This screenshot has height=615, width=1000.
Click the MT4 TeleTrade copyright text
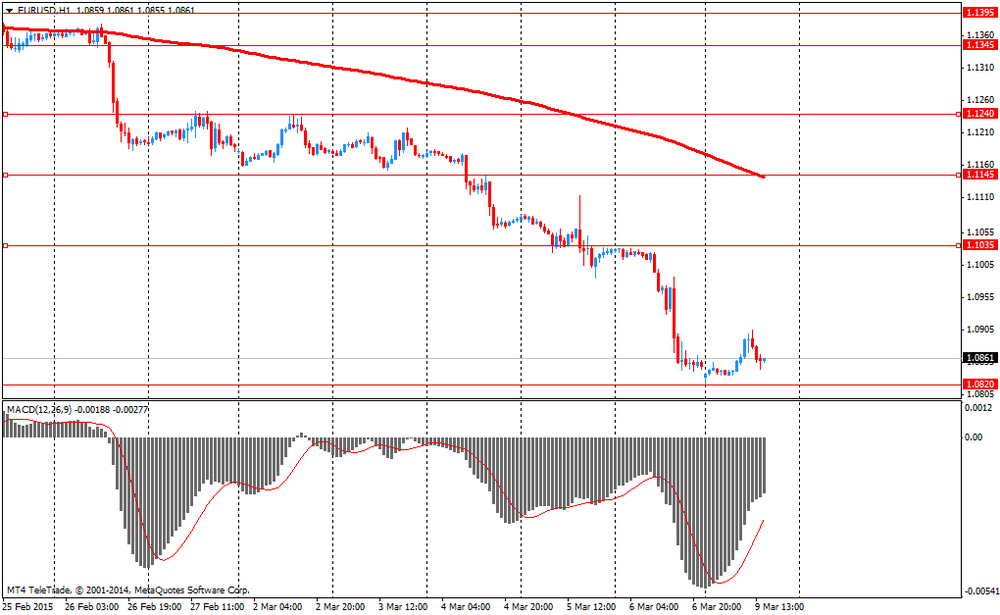[128, 590]
